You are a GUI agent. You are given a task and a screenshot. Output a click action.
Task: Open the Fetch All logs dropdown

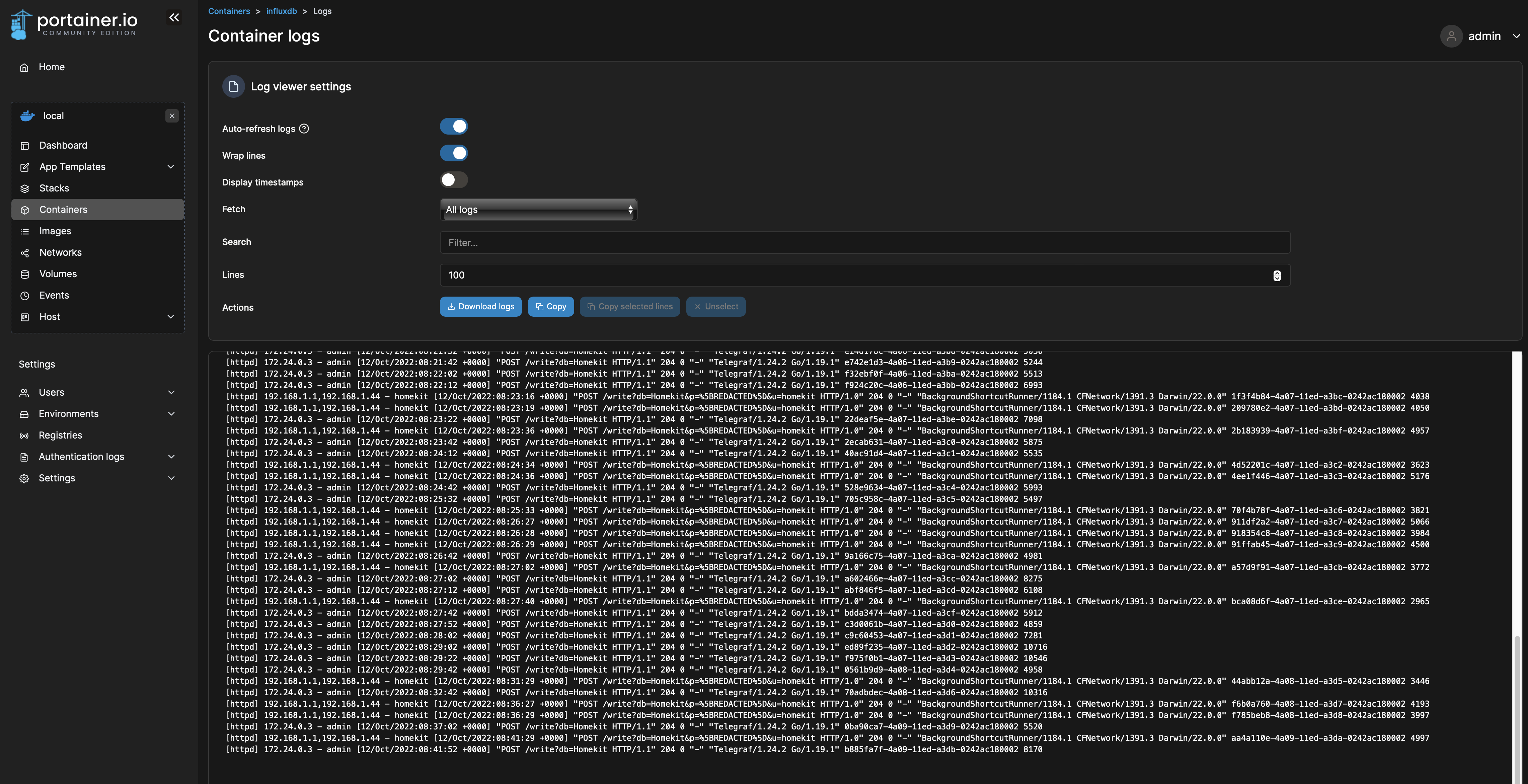(538, 209)
